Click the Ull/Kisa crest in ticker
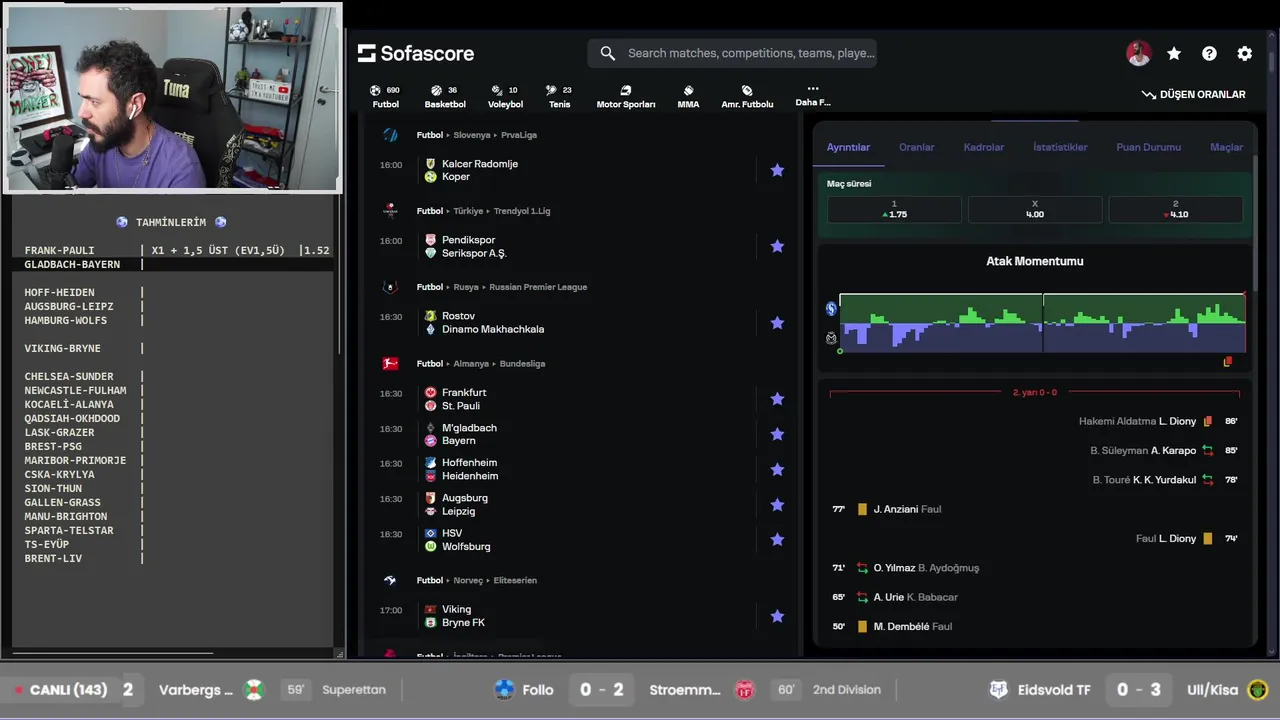The image size is (1280, 720). [x=1258, y=689]
